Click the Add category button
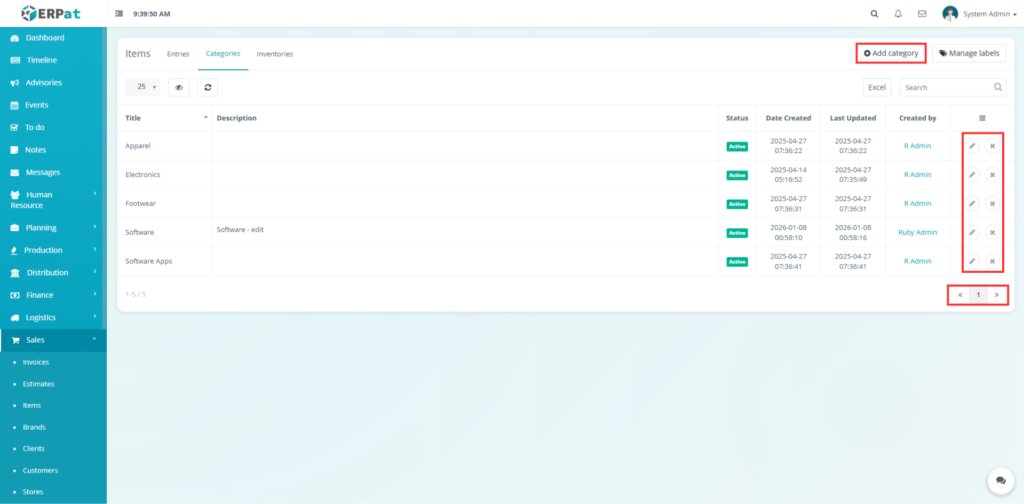 [x=891, y=53]
